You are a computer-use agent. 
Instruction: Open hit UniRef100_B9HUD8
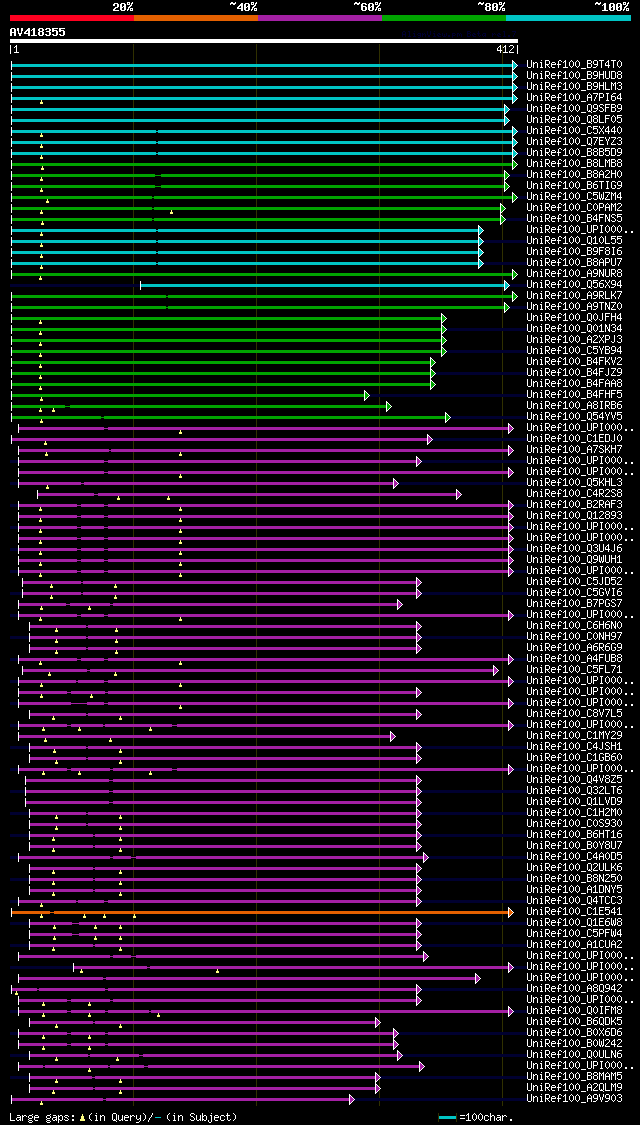pyautogui.click(x=574, y=75)
